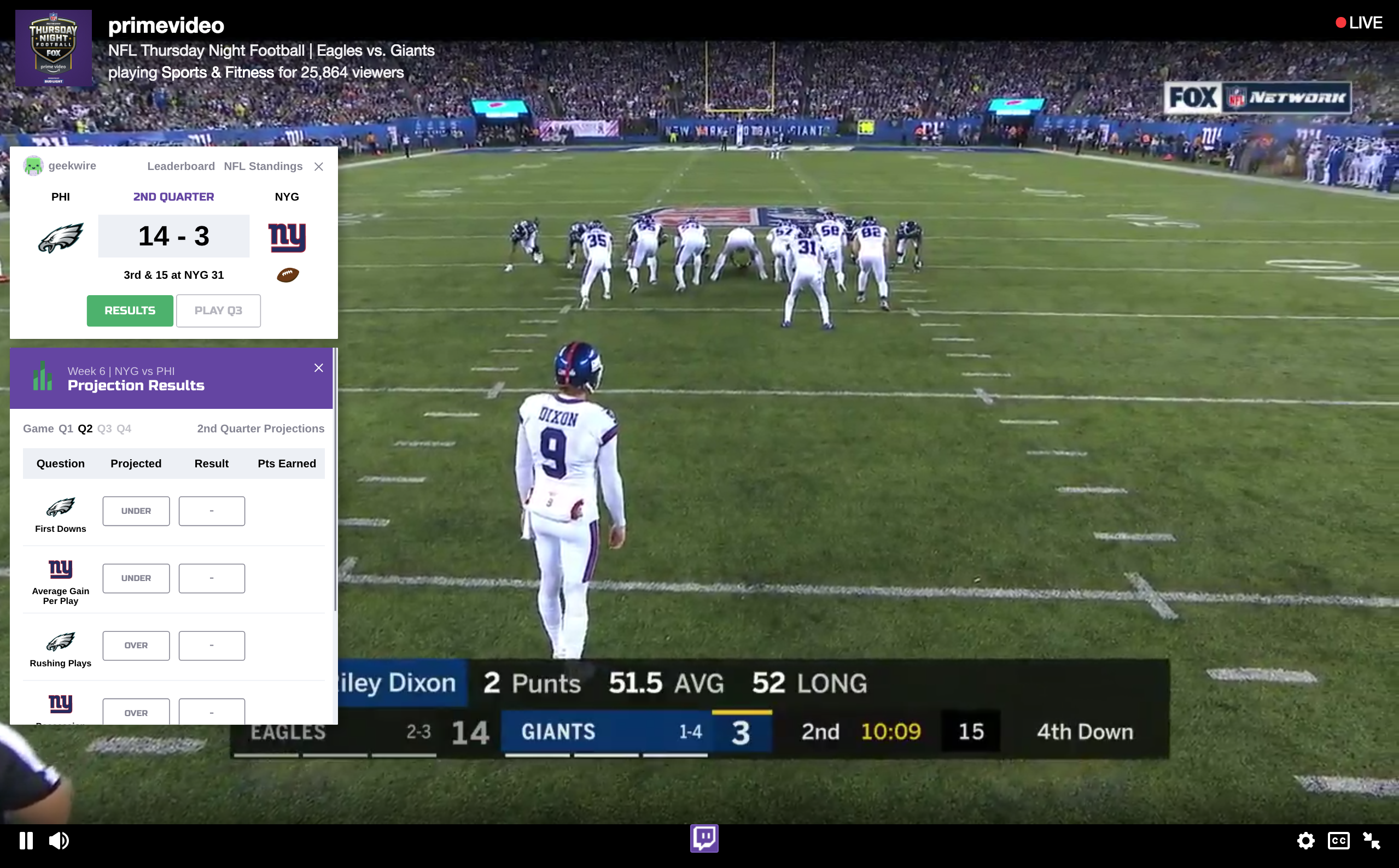Viewport: 1399px width, 868px height.
Task: Close the Projection Results panel
Action: click(x=318, y=367)
